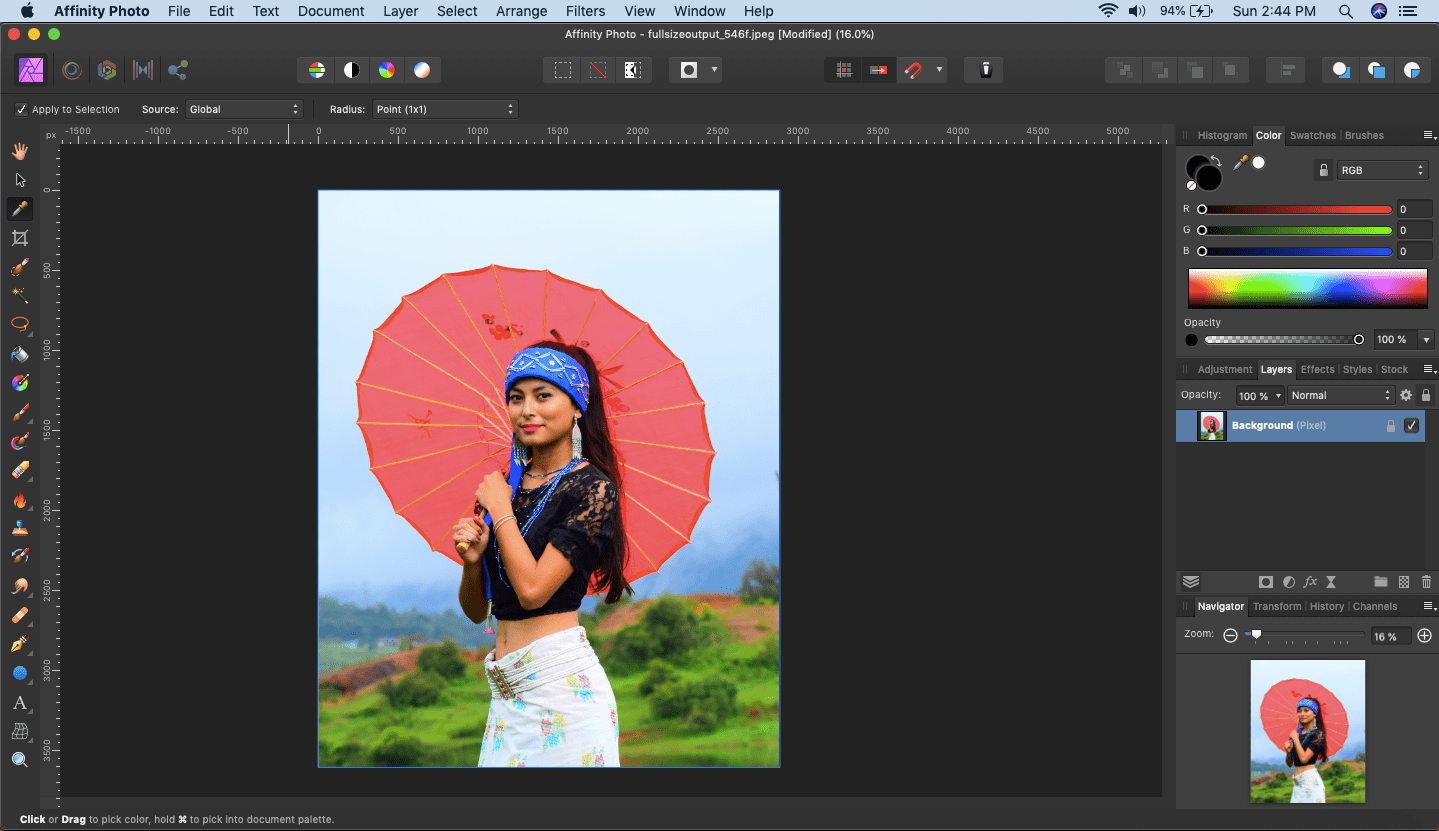Screen dimensions: 1439x831
Task: Expand the Normal blend mode dropdown
Action: [1339, 395]
